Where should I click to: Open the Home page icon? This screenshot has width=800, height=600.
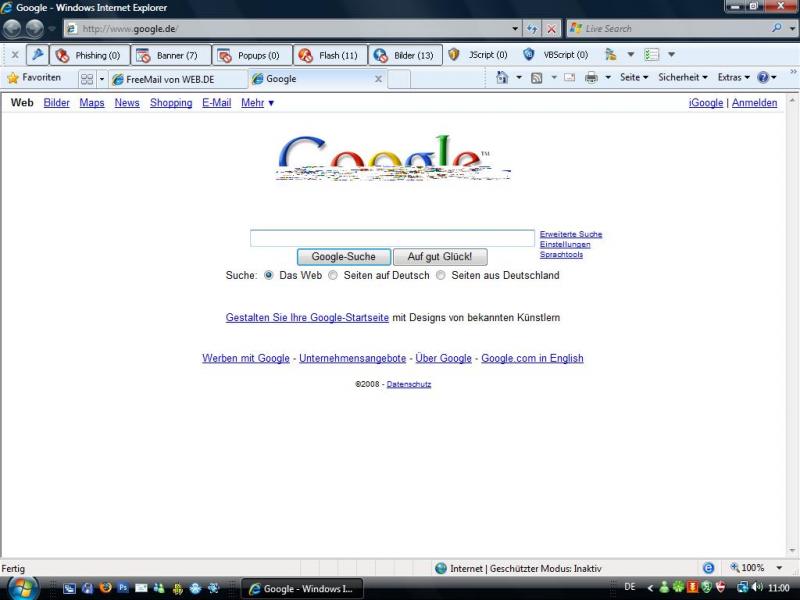pos(503,78)
